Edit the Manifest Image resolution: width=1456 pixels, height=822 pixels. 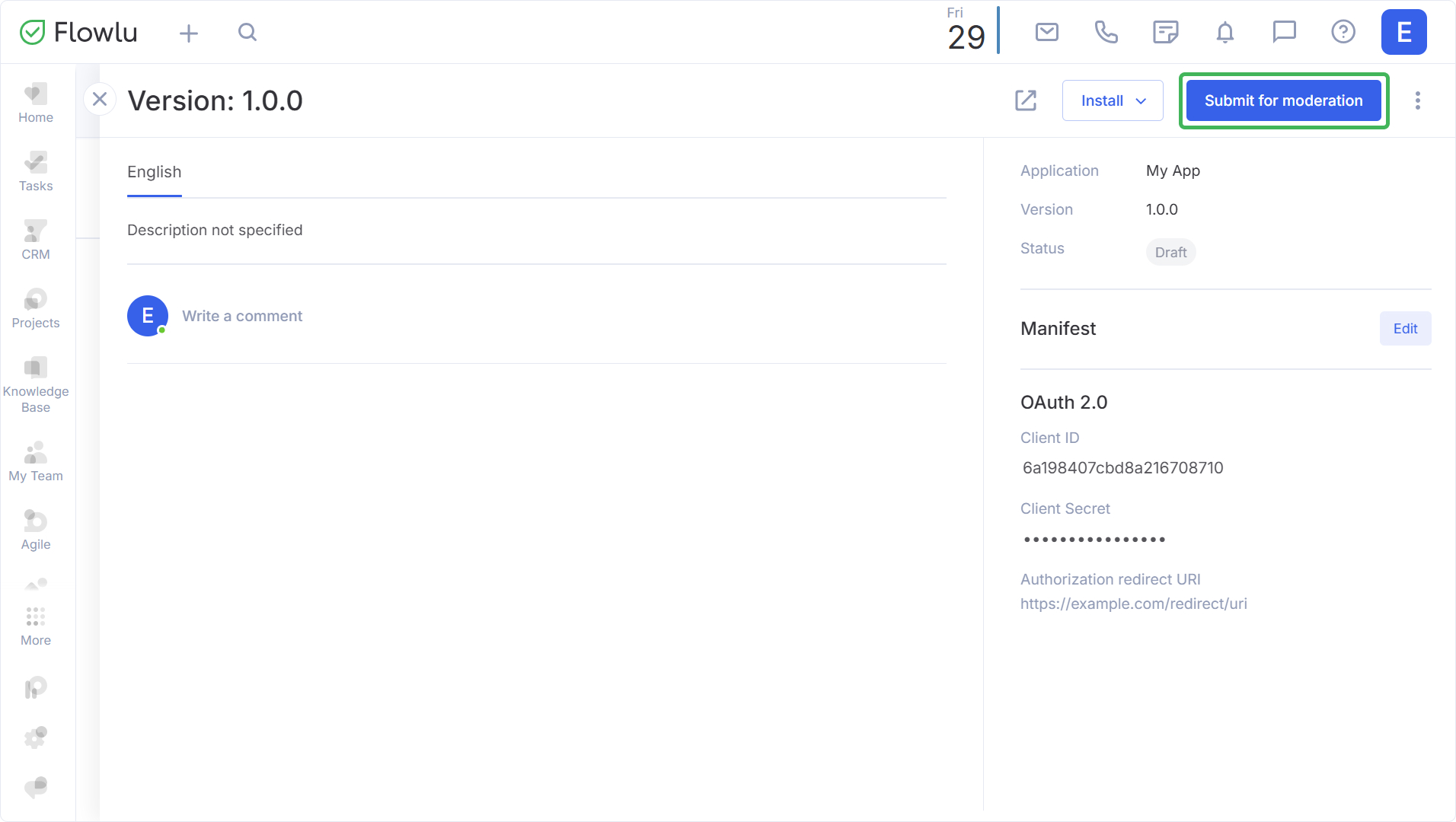point(1405,329)
